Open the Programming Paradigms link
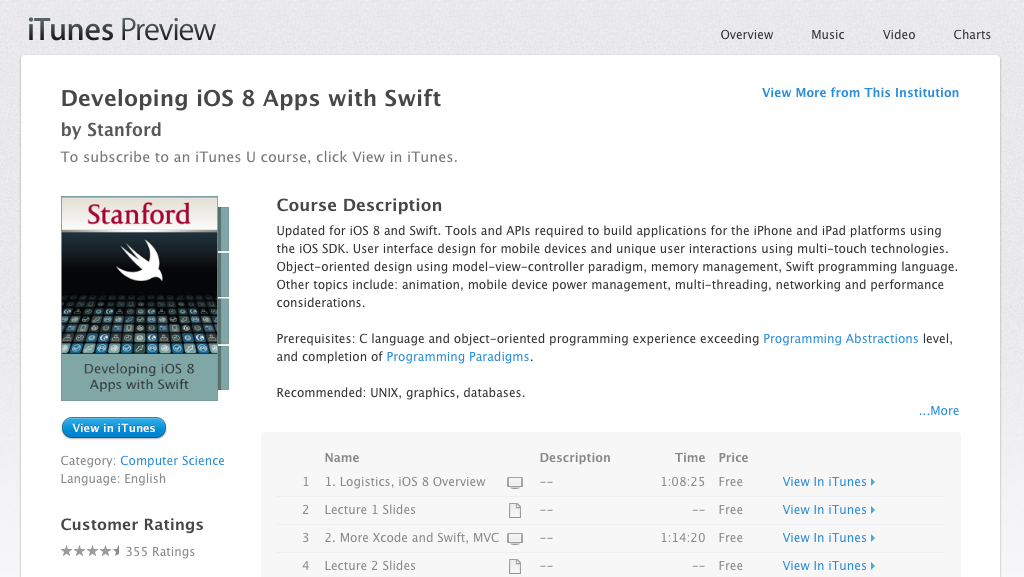The width and height of the screenshot is (1024, 577). [458, 356]
